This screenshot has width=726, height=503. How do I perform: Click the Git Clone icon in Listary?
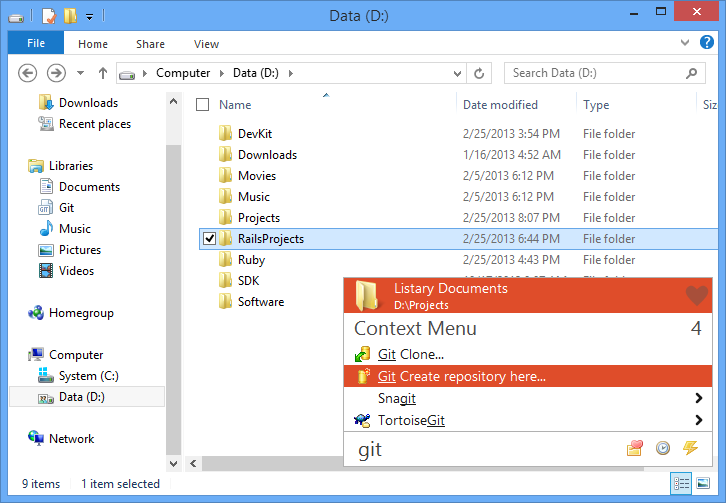[363, 354]
